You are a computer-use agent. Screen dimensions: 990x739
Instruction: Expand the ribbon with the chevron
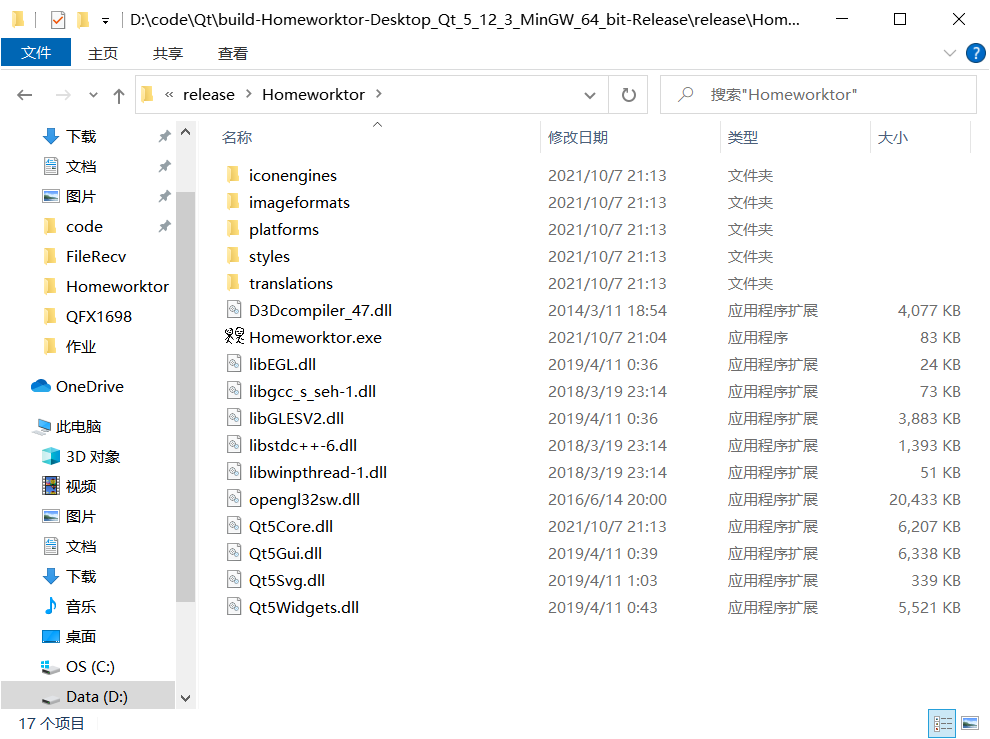[x=949, y=53]
